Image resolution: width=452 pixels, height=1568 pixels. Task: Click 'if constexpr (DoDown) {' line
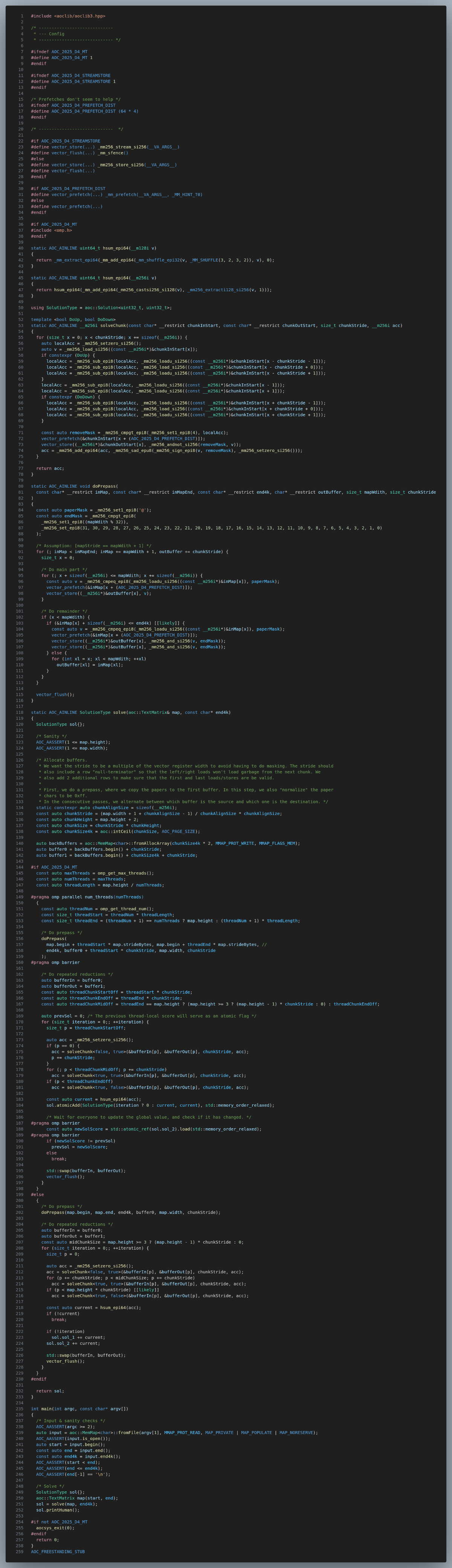(x=71, y=397)
